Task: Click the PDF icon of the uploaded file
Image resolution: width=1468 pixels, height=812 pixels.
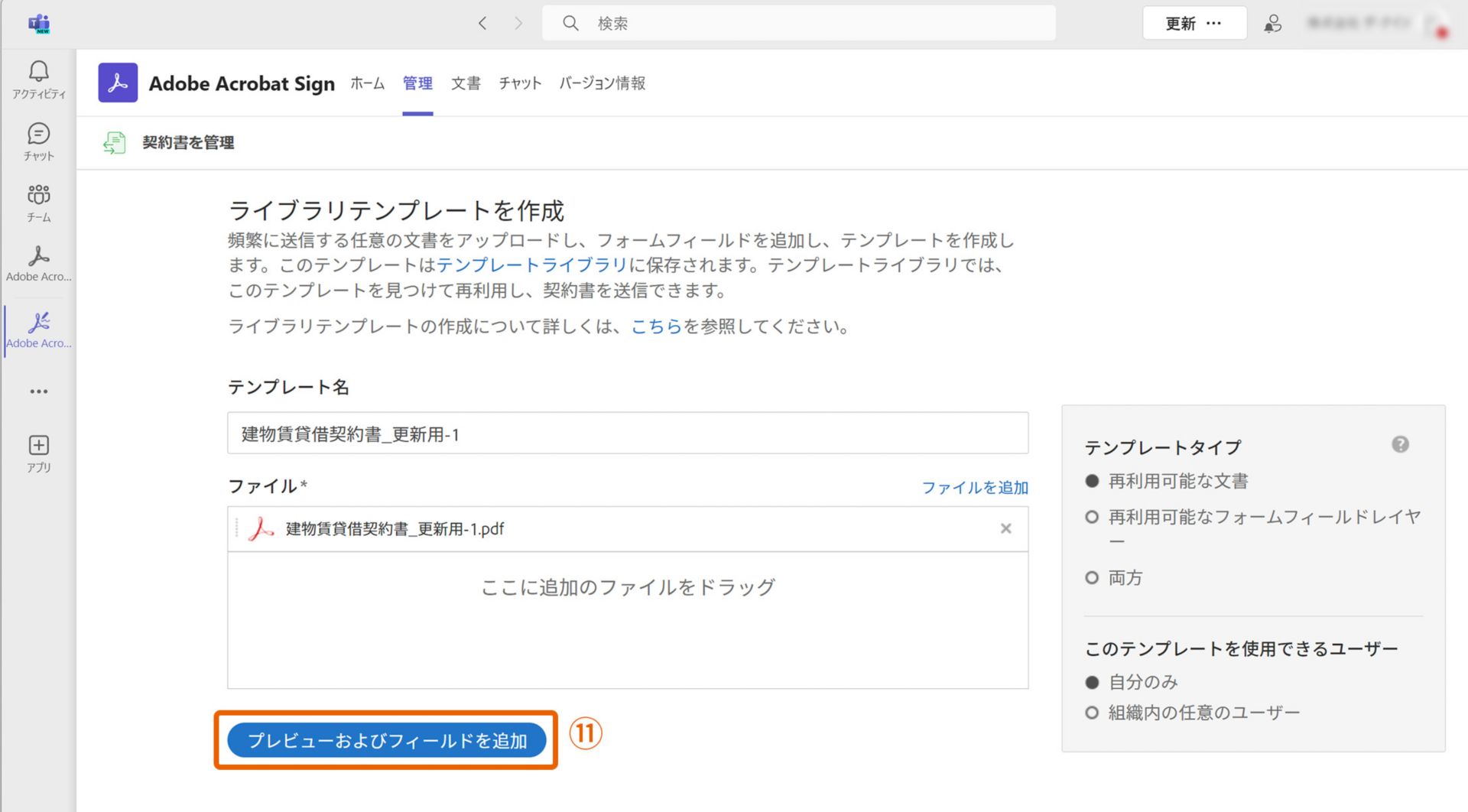Action: [x=261, y=528]
